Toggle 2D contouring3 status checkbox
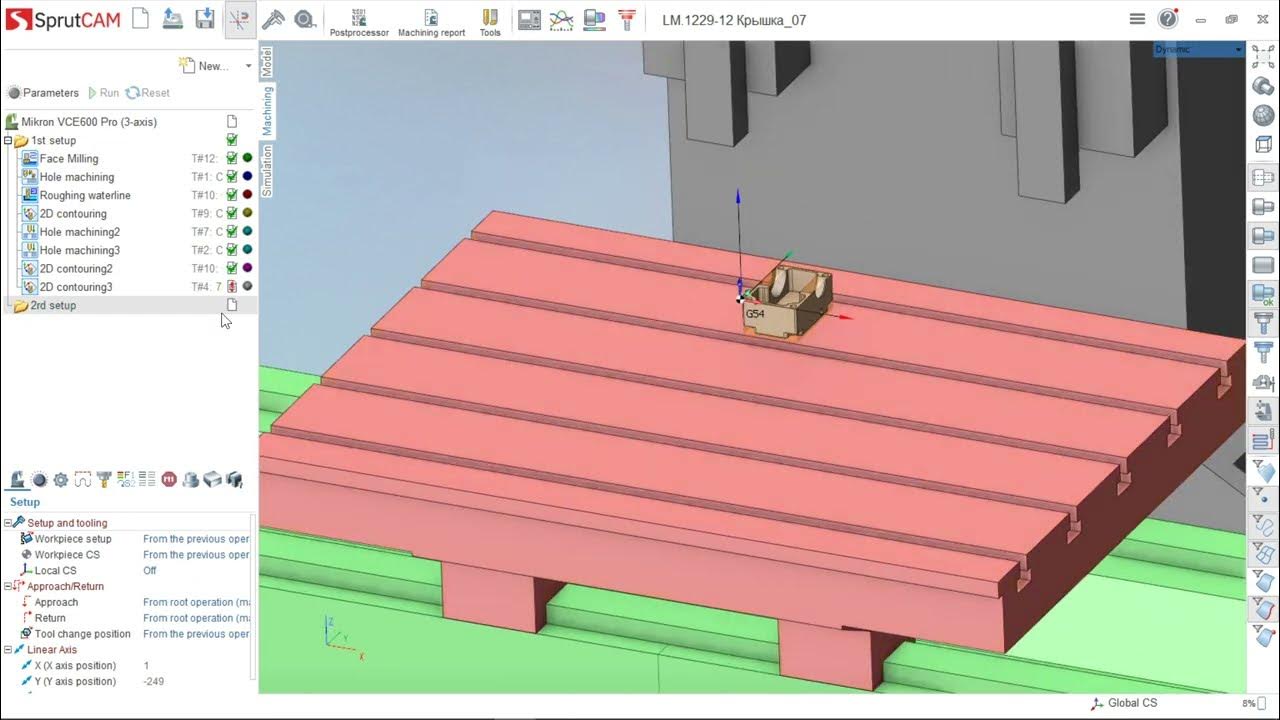 [232, 287]
